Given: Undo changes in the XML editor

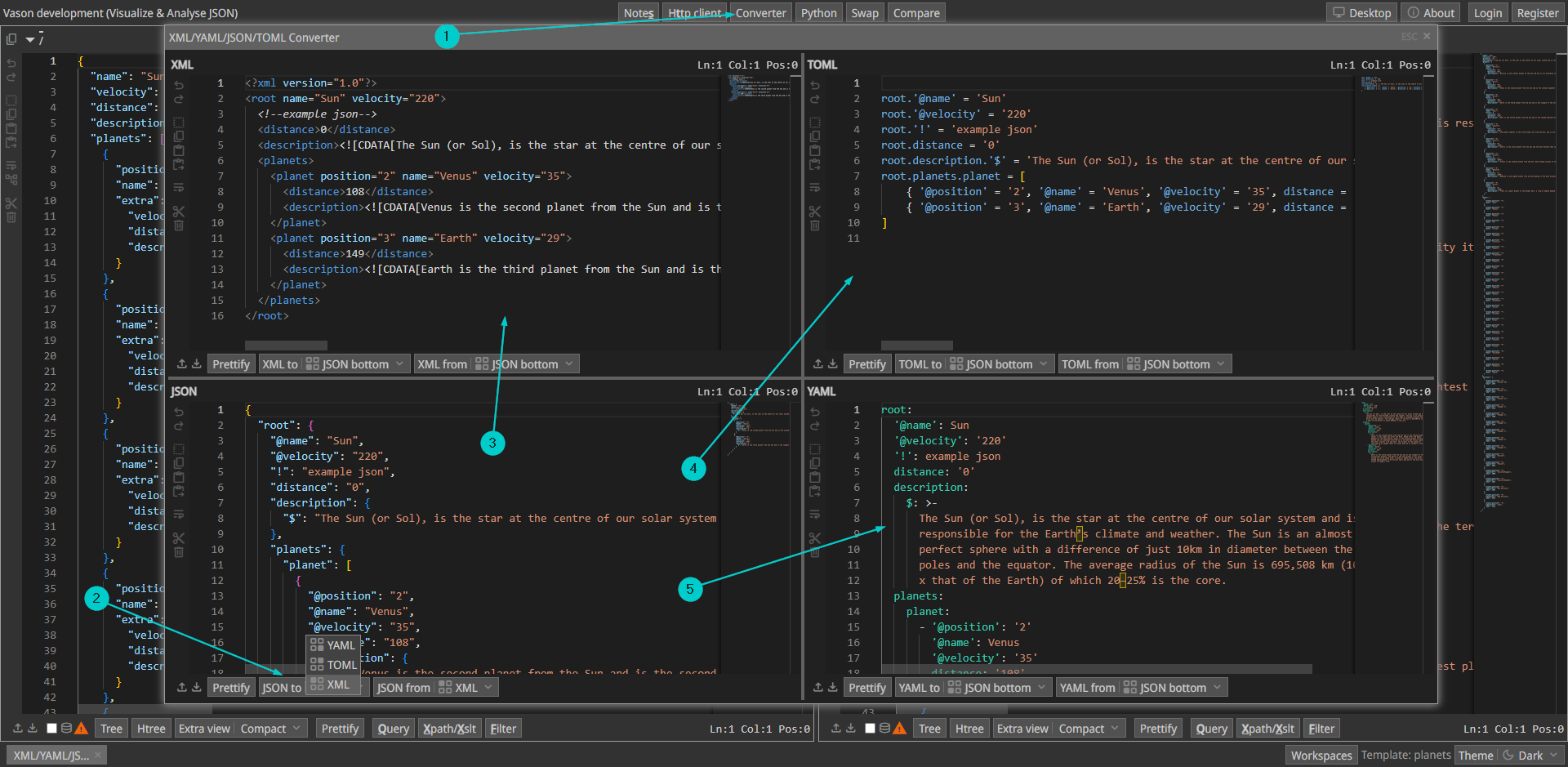Looking at the screenshot, I should click(x=179, y=86).
